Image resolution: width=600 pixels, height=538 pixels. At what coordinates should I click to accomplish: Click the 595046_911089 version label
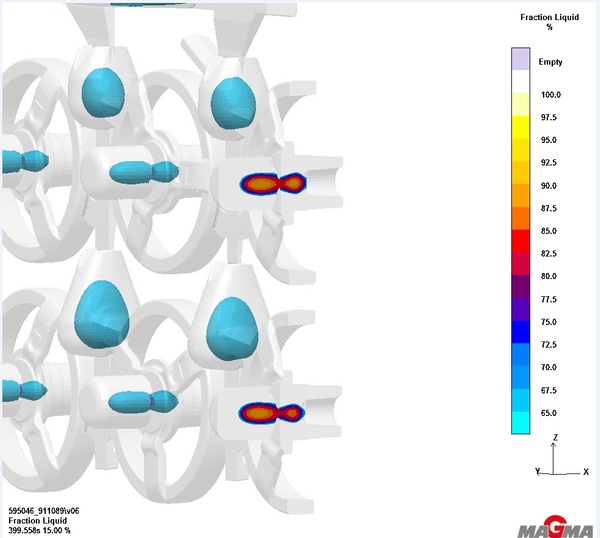point(43,510)
